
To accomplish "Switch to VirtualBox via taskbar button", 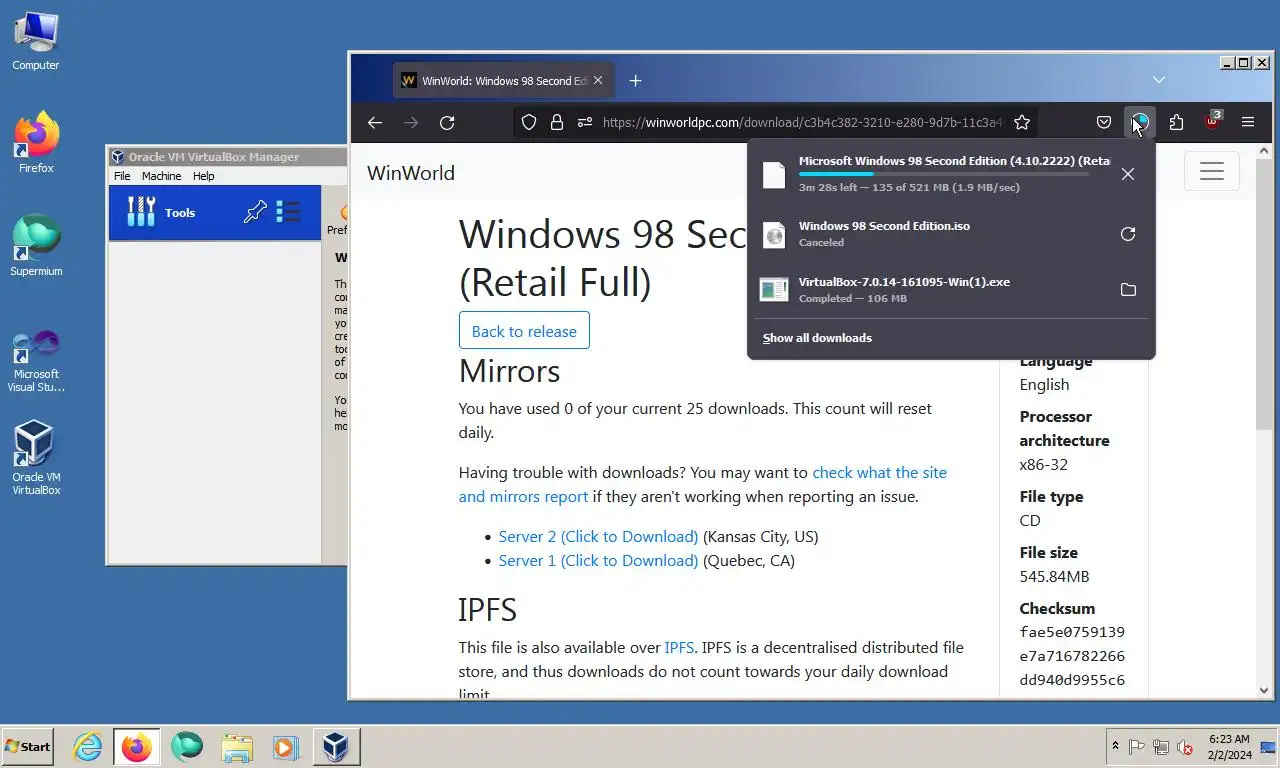I will coord(335,746).
